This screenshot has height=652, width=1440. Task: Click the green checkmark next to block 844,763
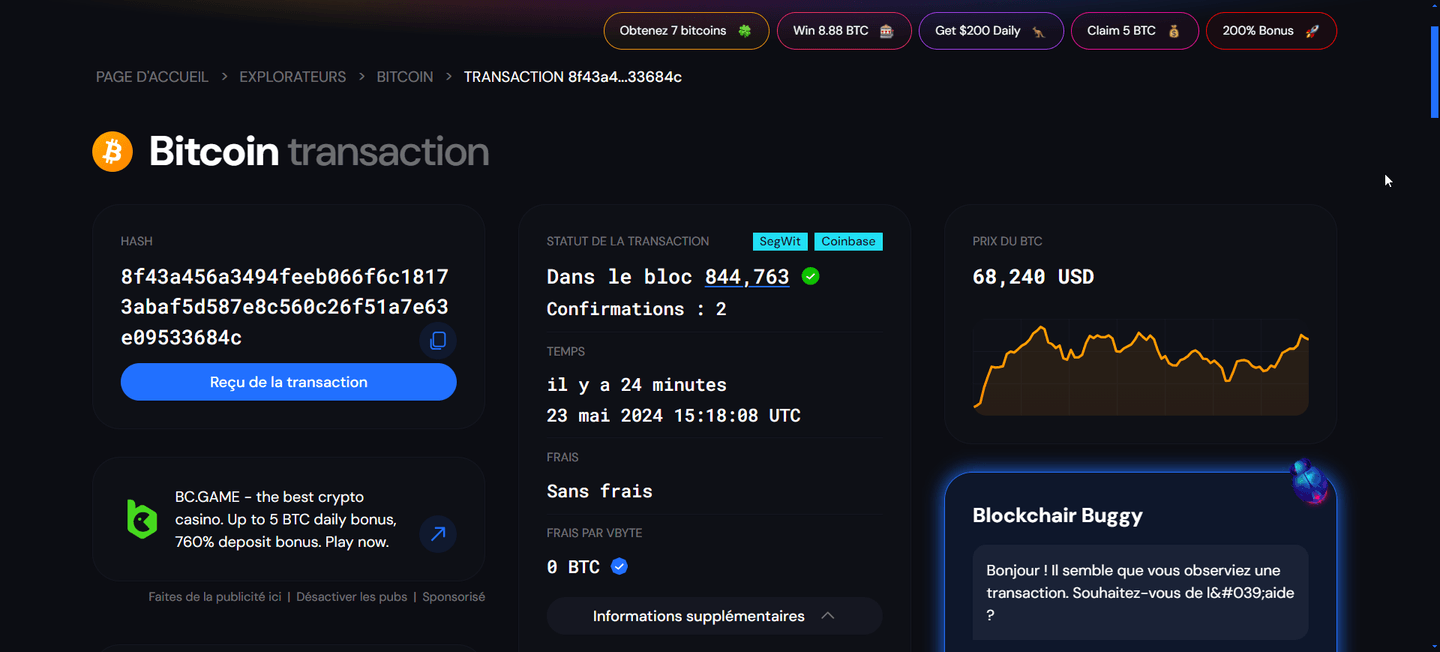coord(810,276)
